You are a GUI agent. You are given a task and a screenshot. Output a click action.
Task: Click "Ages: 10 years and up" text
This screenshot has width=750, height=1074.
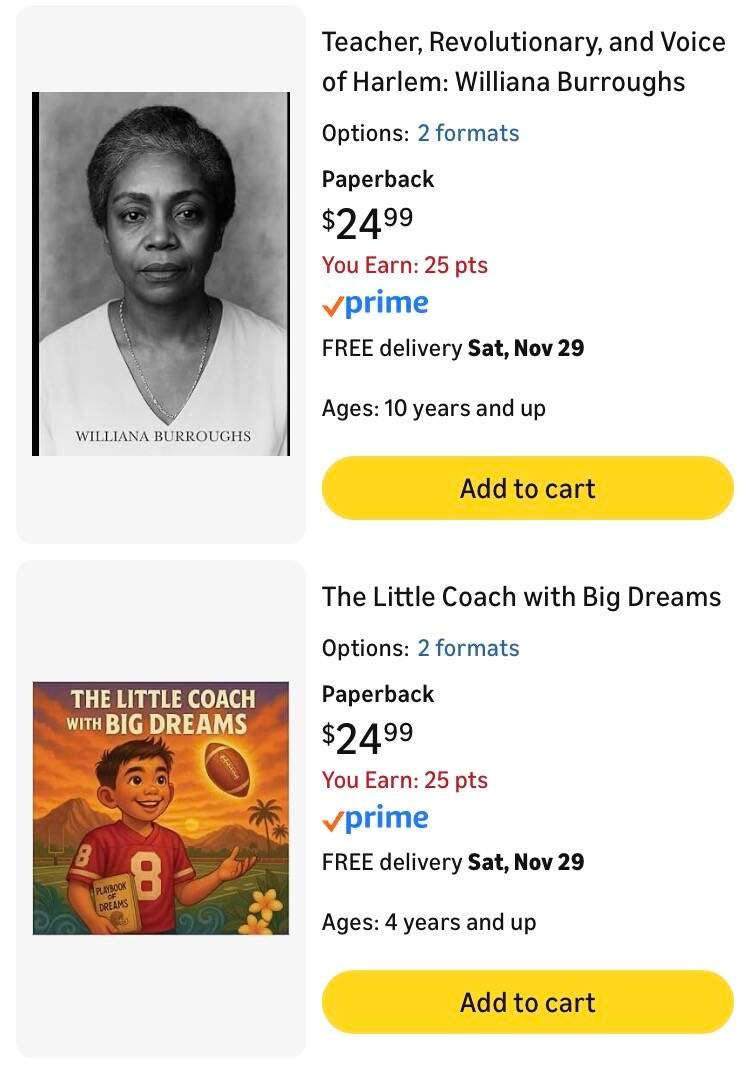click(x=434, y=408)
